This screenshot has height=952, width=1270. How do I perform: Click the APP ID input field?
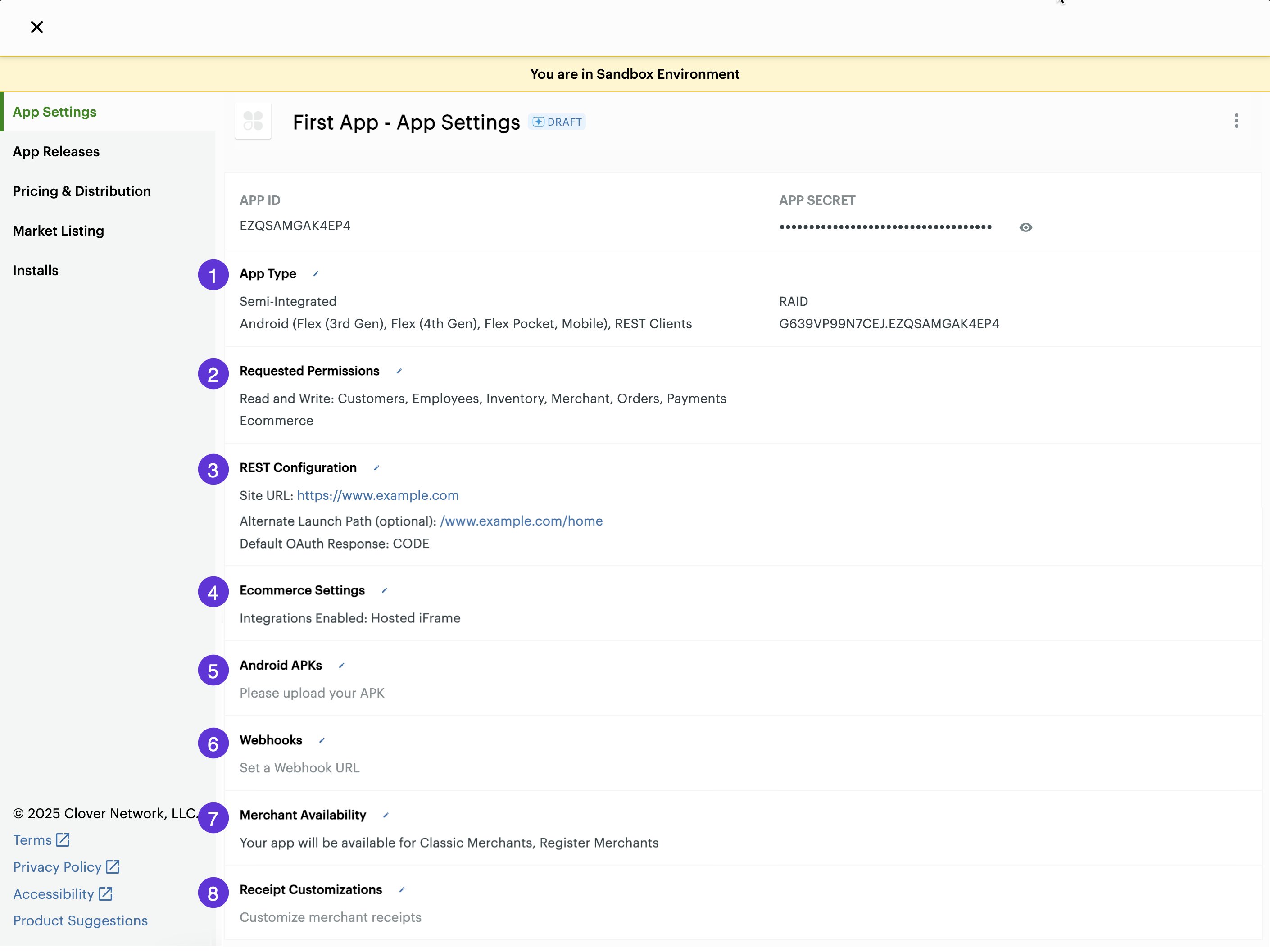295,226
